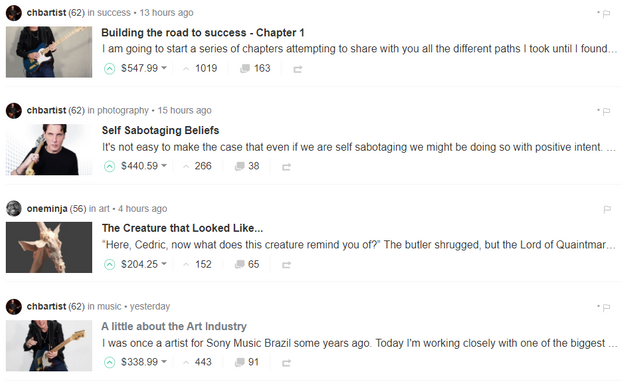Open the 'Self Sabotaging Beliefs' title
Screen dimensions: 640x384
tap(160, 130)
